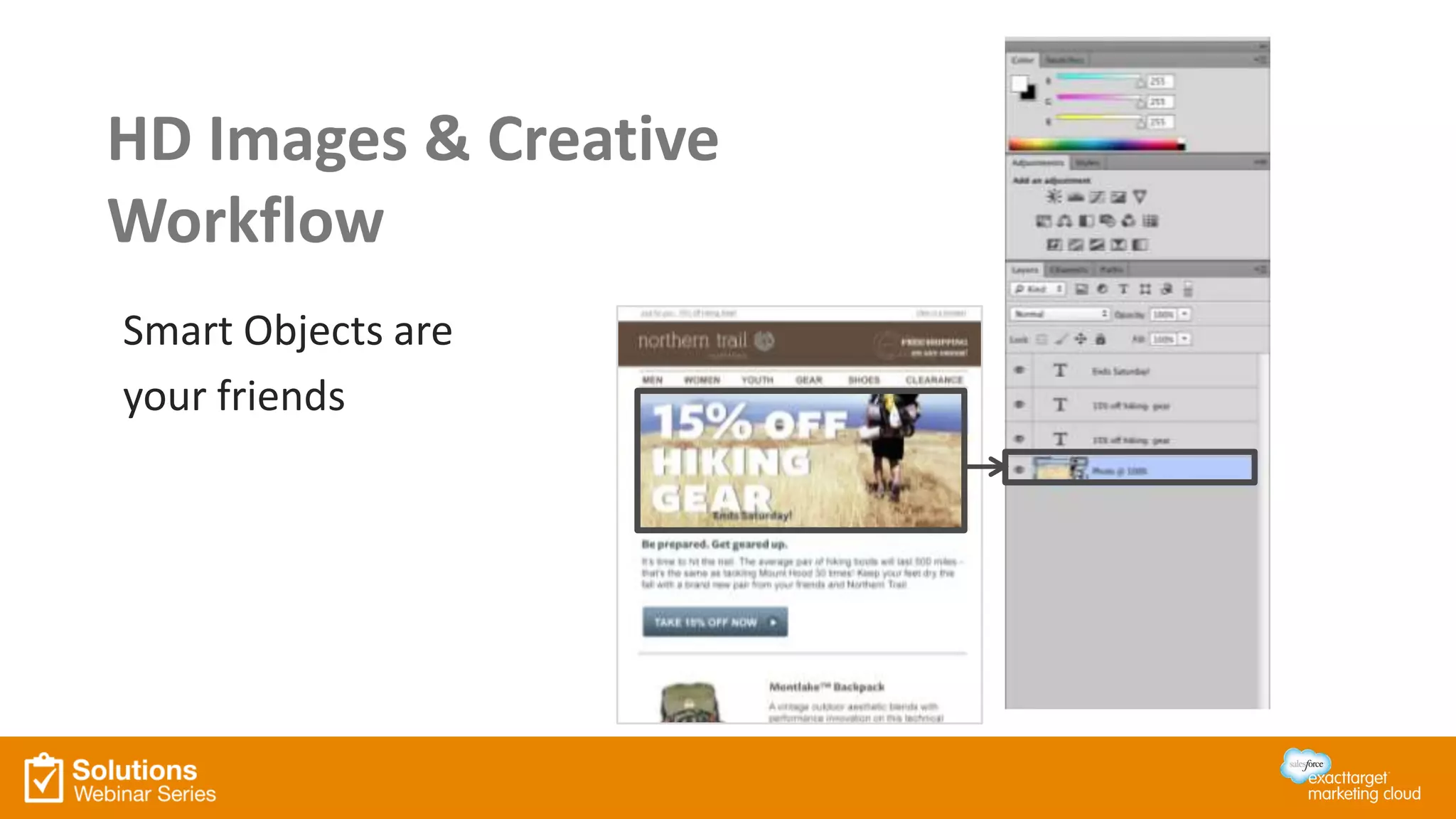This screenshot has height=819, width=1456.
Task: Switch to the Styles tab
Action: [x=1087, y=163]
